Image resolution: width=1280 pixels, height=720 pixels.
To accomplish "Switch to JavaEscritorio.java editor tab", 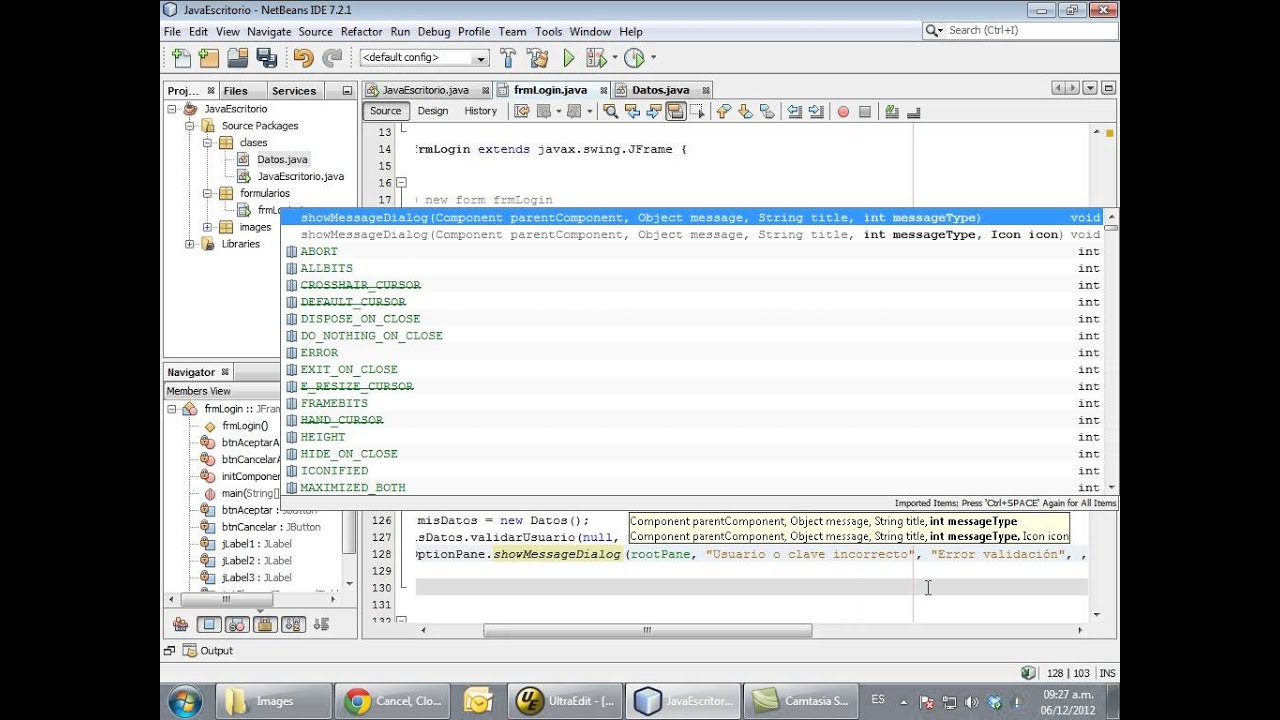I will click(426, 90).
